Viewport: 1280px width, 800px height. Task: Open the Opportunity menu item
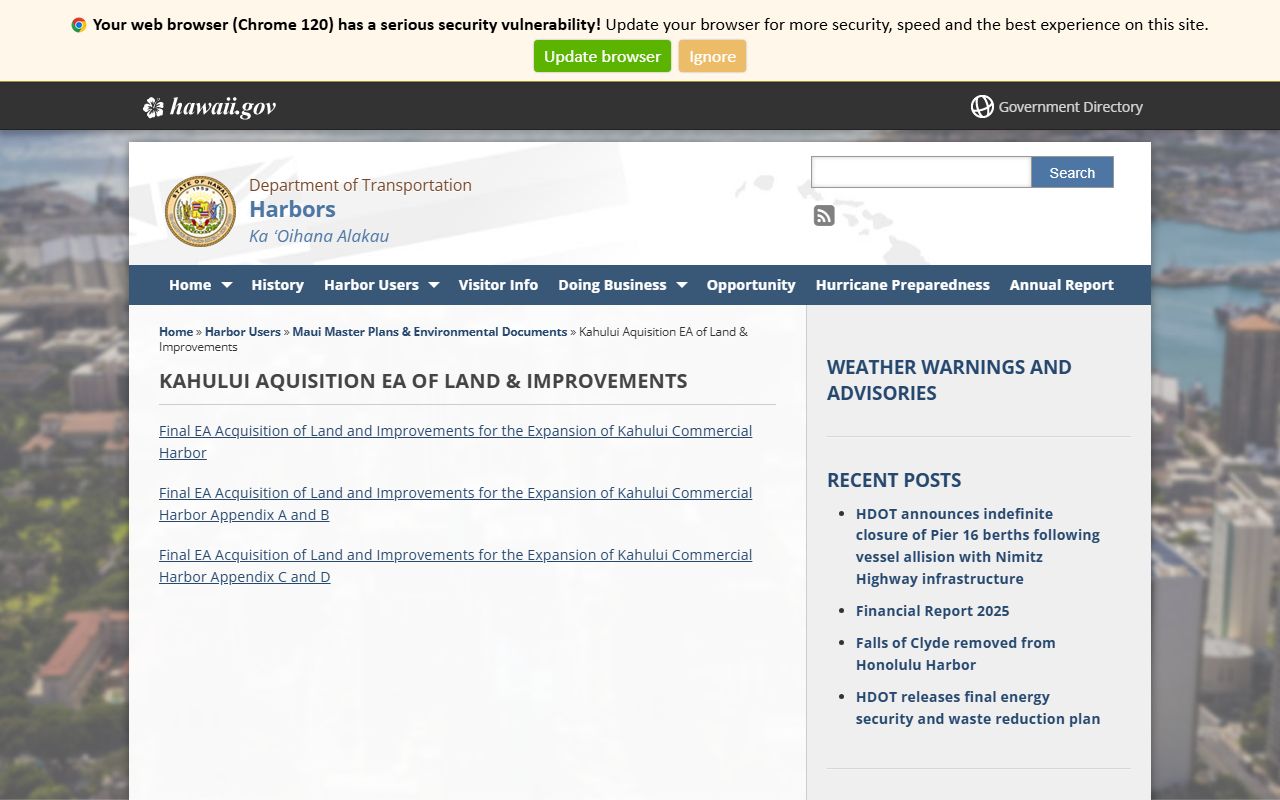pyautogui.click(x=751, y=285)
